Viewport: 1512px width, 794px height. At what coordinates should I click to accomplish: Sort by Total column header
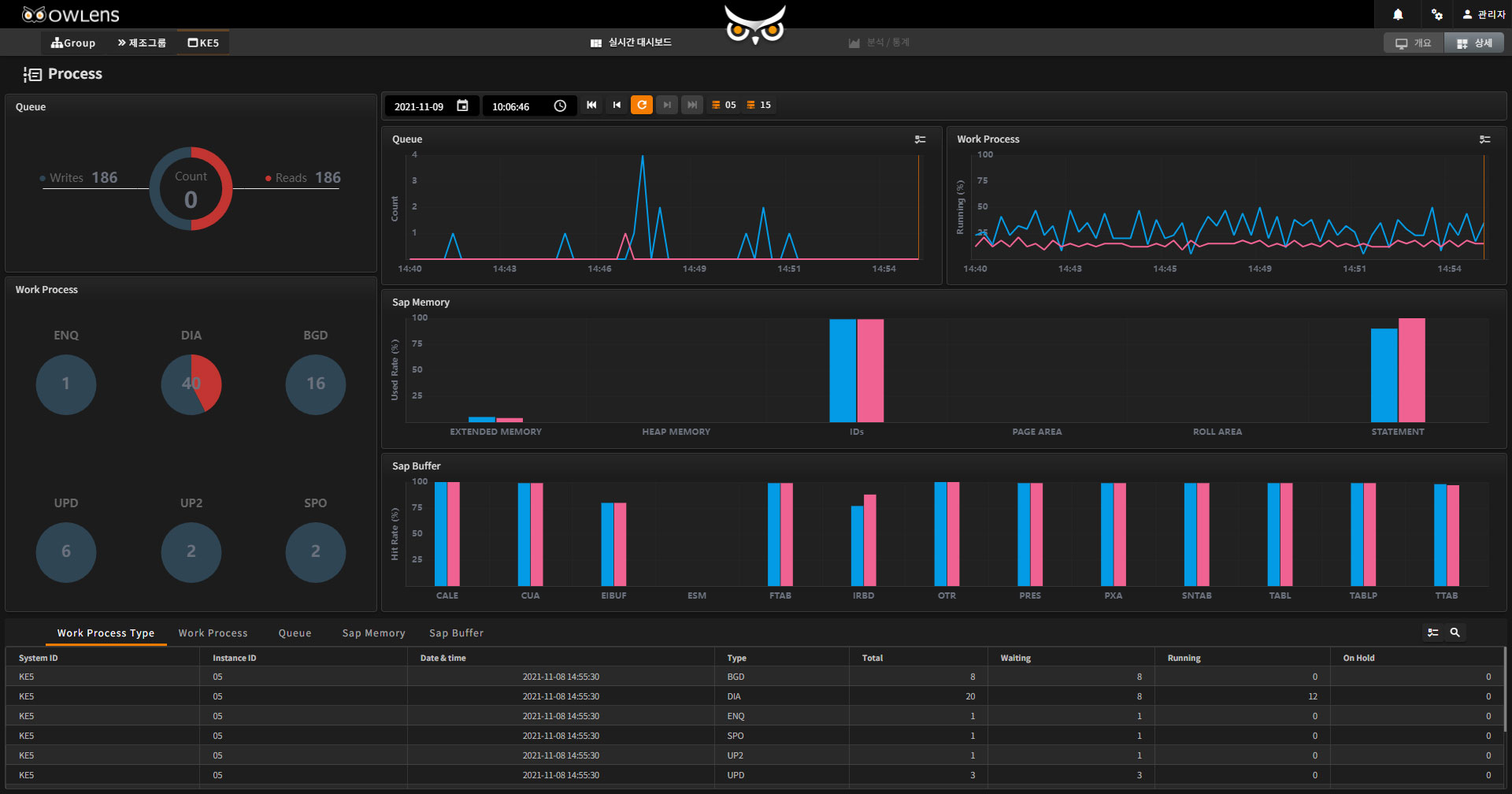click(918, 658)
